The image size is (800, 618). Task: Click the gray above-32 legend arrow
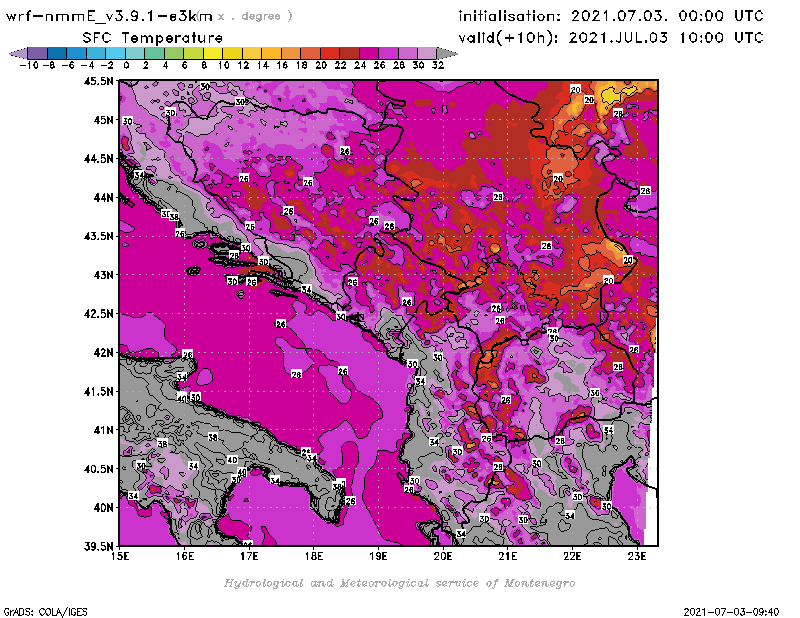click(447, 53)
